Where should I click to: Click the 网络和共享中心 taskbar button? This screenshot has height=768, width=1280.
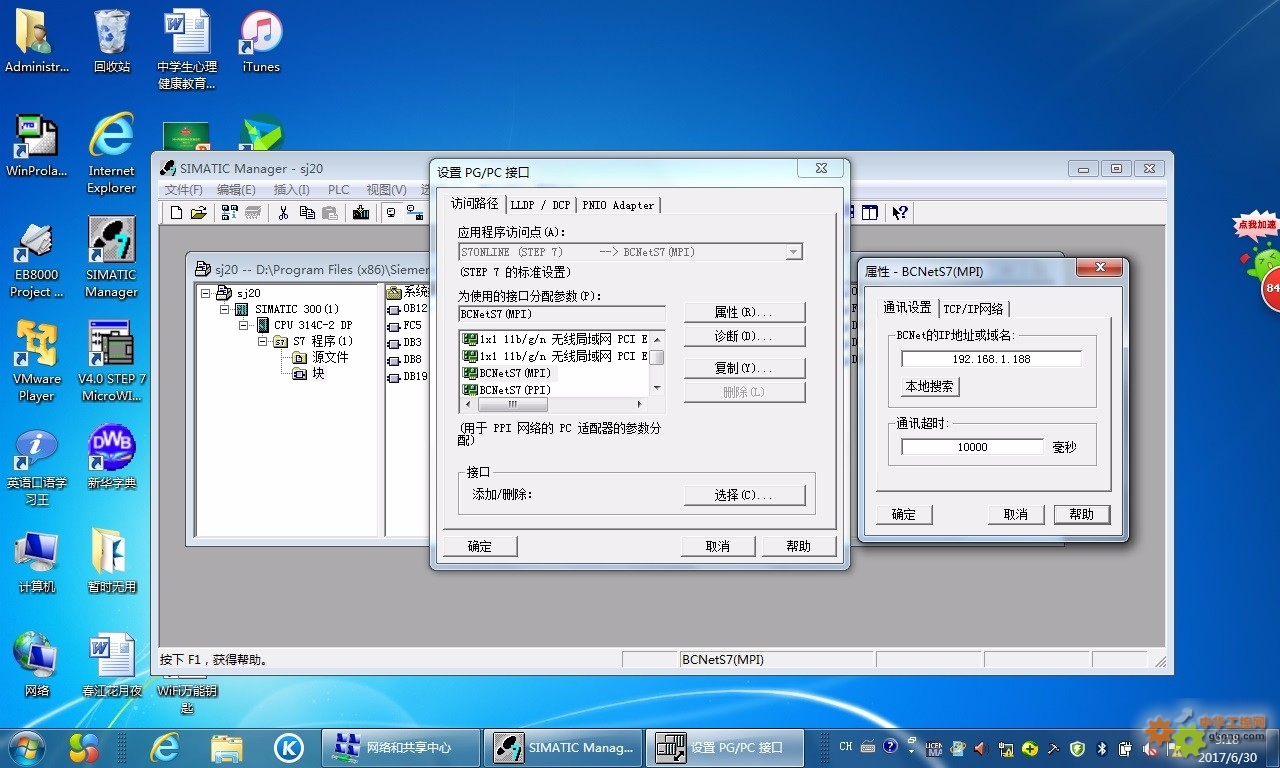(x=400, y=747)
